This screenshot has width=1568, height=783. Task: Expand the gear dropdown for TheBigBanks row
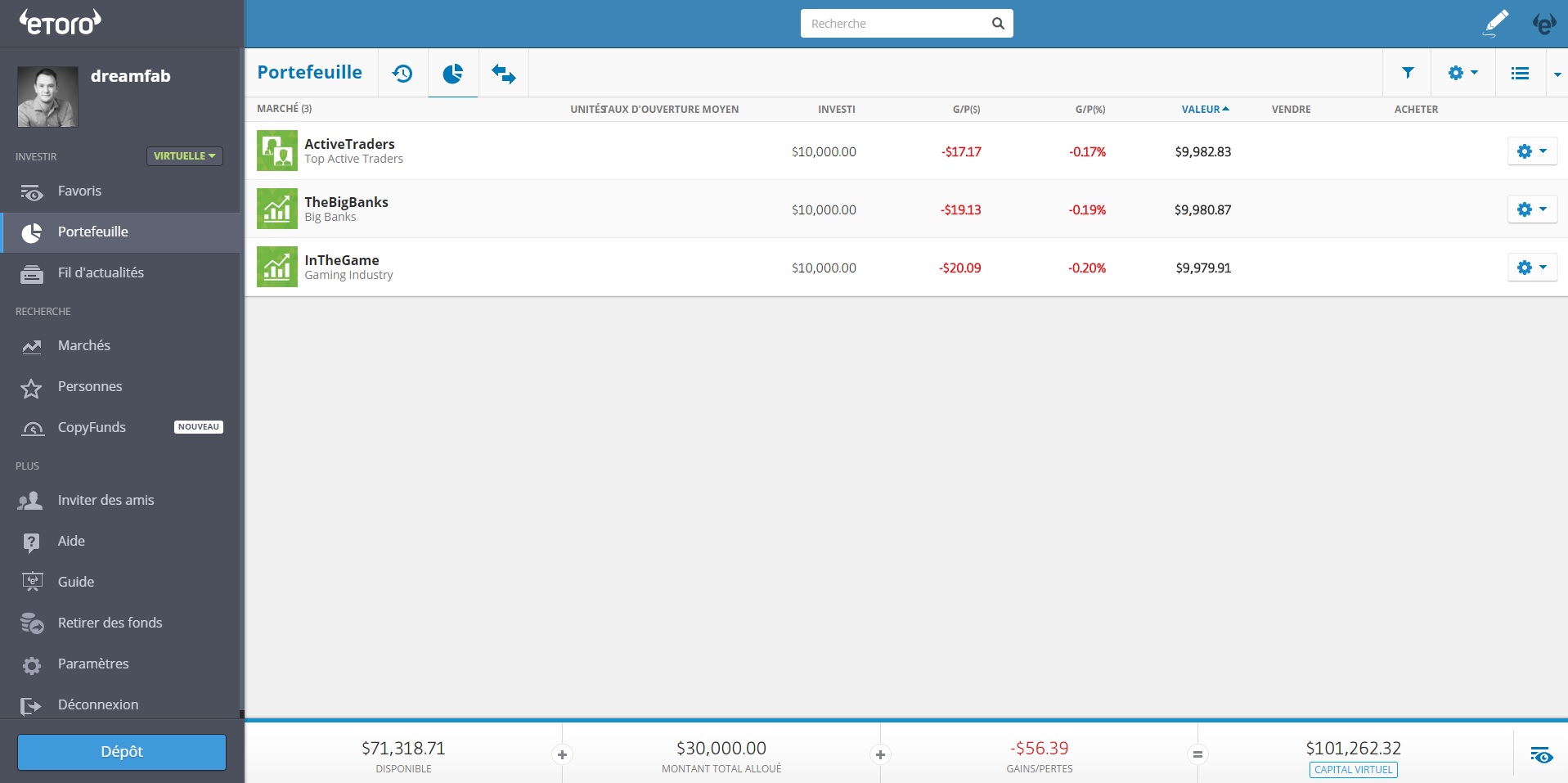click(1532, 209)
